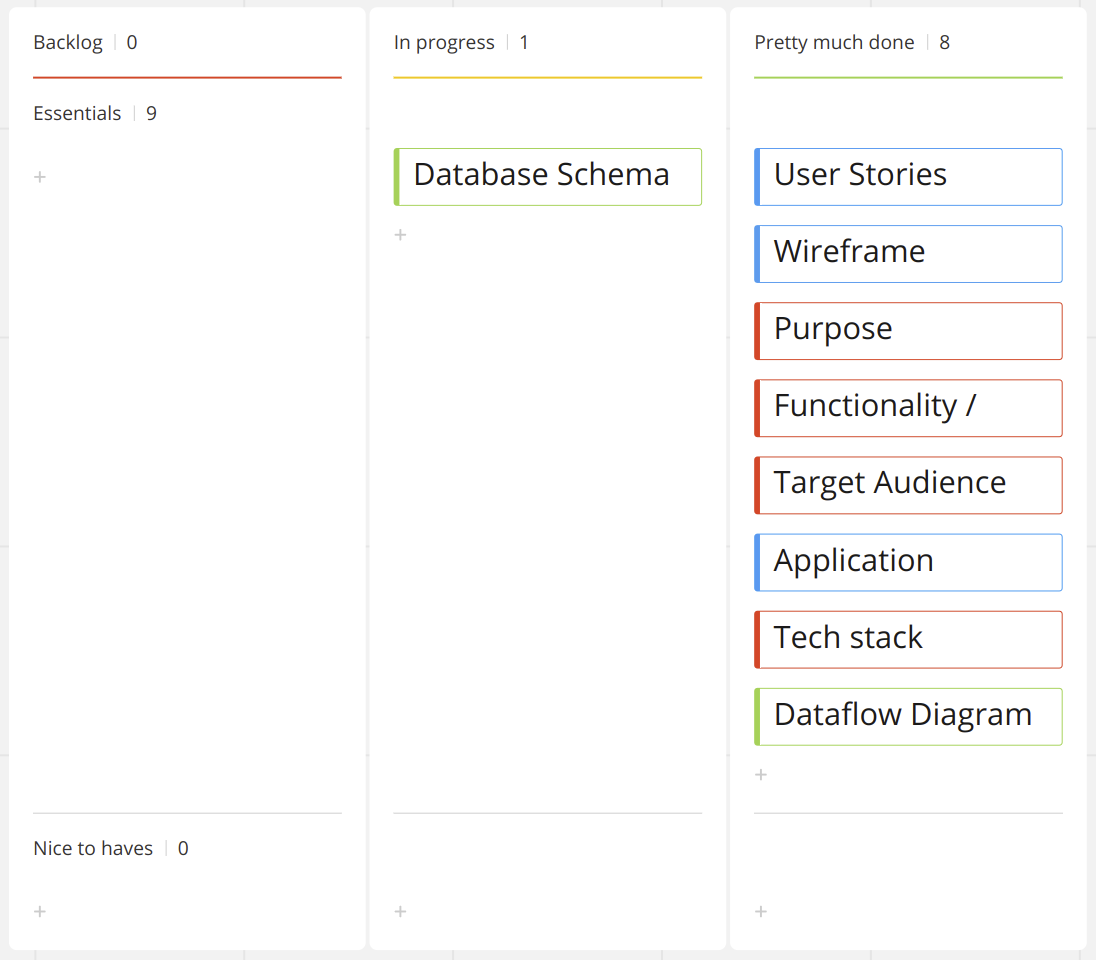Add Nice to haves card under Pretty much done
Image resolution: width=1096 pixels, height=960 pixels.
coord(761,912)
